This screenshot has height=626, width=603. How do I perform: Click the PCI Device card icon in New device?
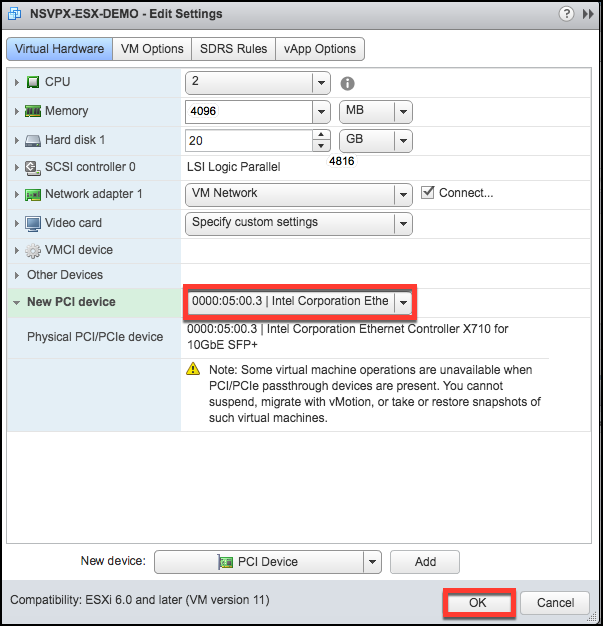click(226, 562)
